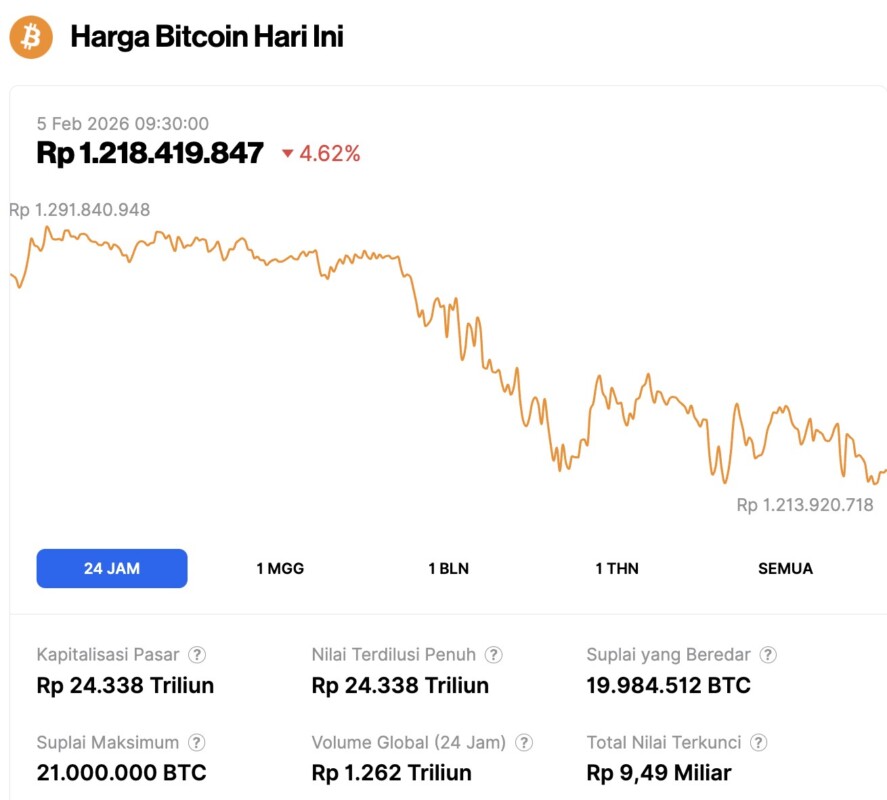This screenshot has width=887, height=800.
Task: Click the low price label Rp 1.213.920.718
Action: coord(805,505)
